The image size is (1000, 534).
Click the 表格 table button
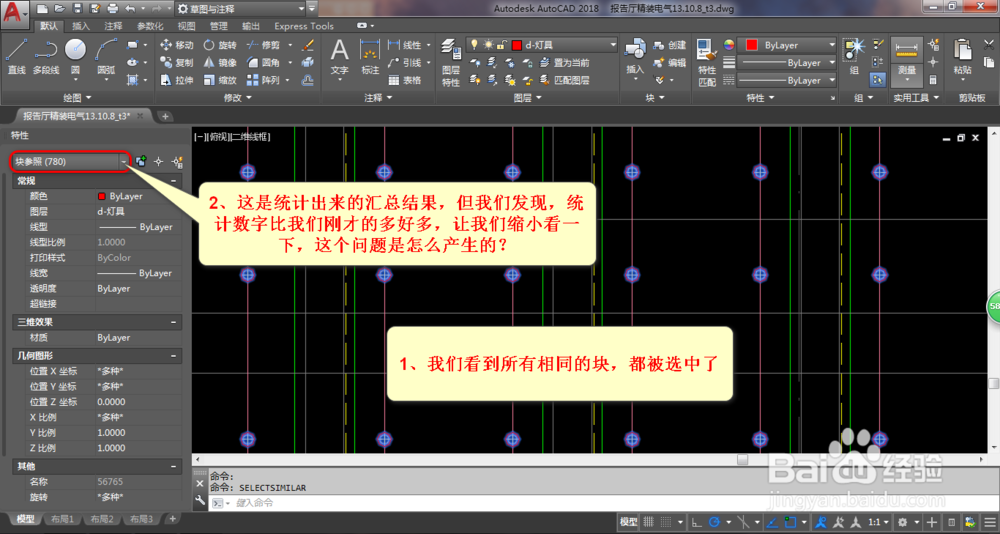(405, 80)
